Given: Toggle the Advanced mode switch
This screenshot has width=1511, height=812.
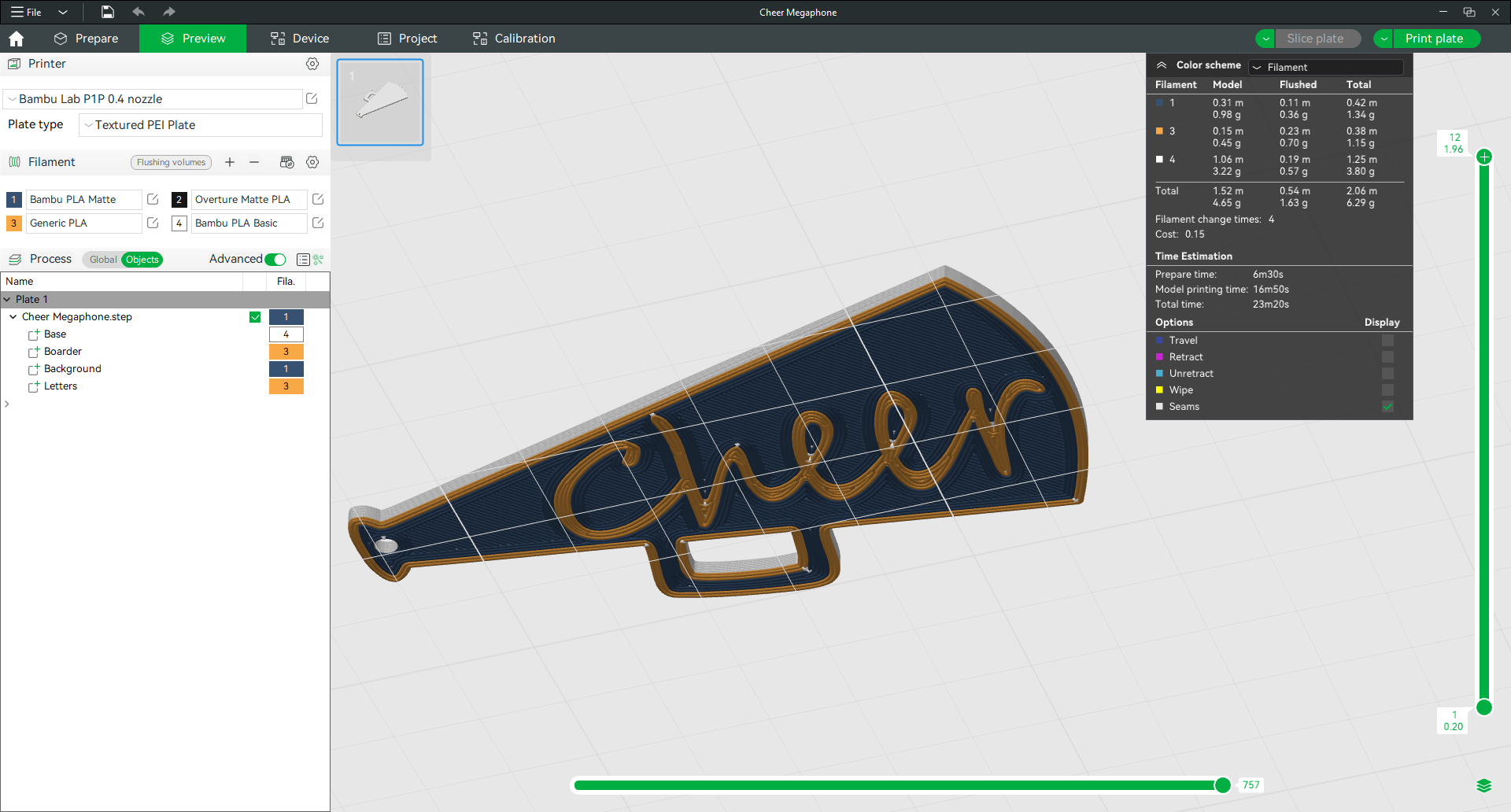Looking at the screenshot, I should 275,260.
